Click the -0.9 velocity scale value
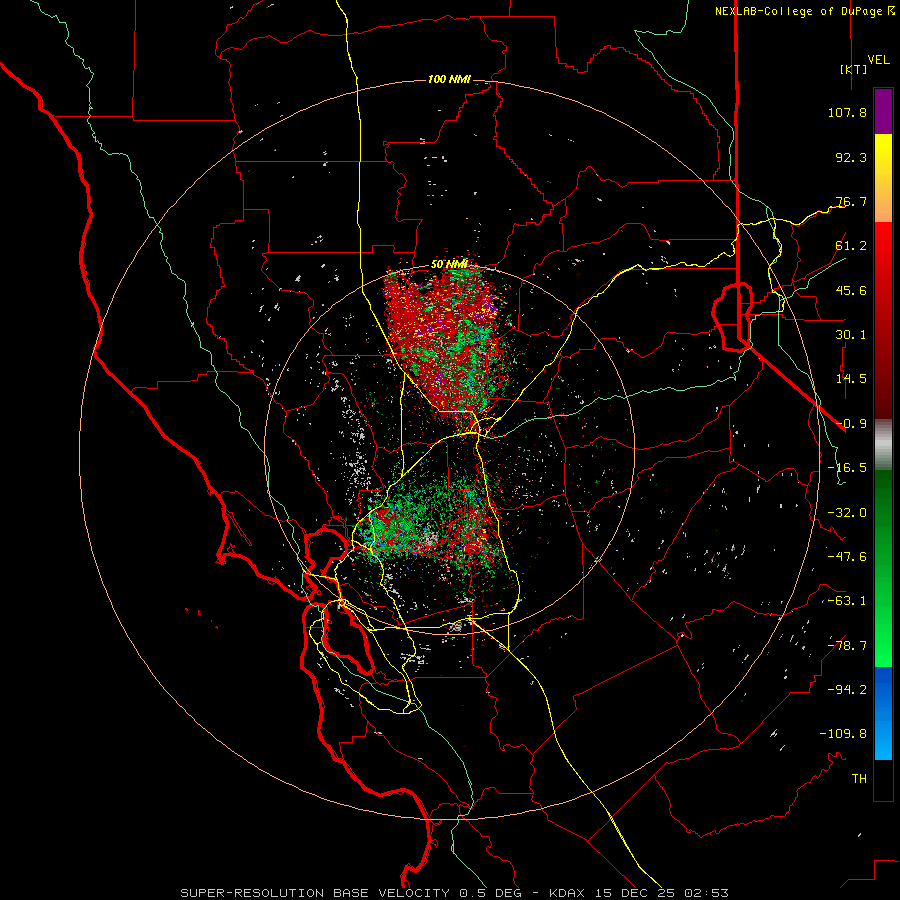 851,424
